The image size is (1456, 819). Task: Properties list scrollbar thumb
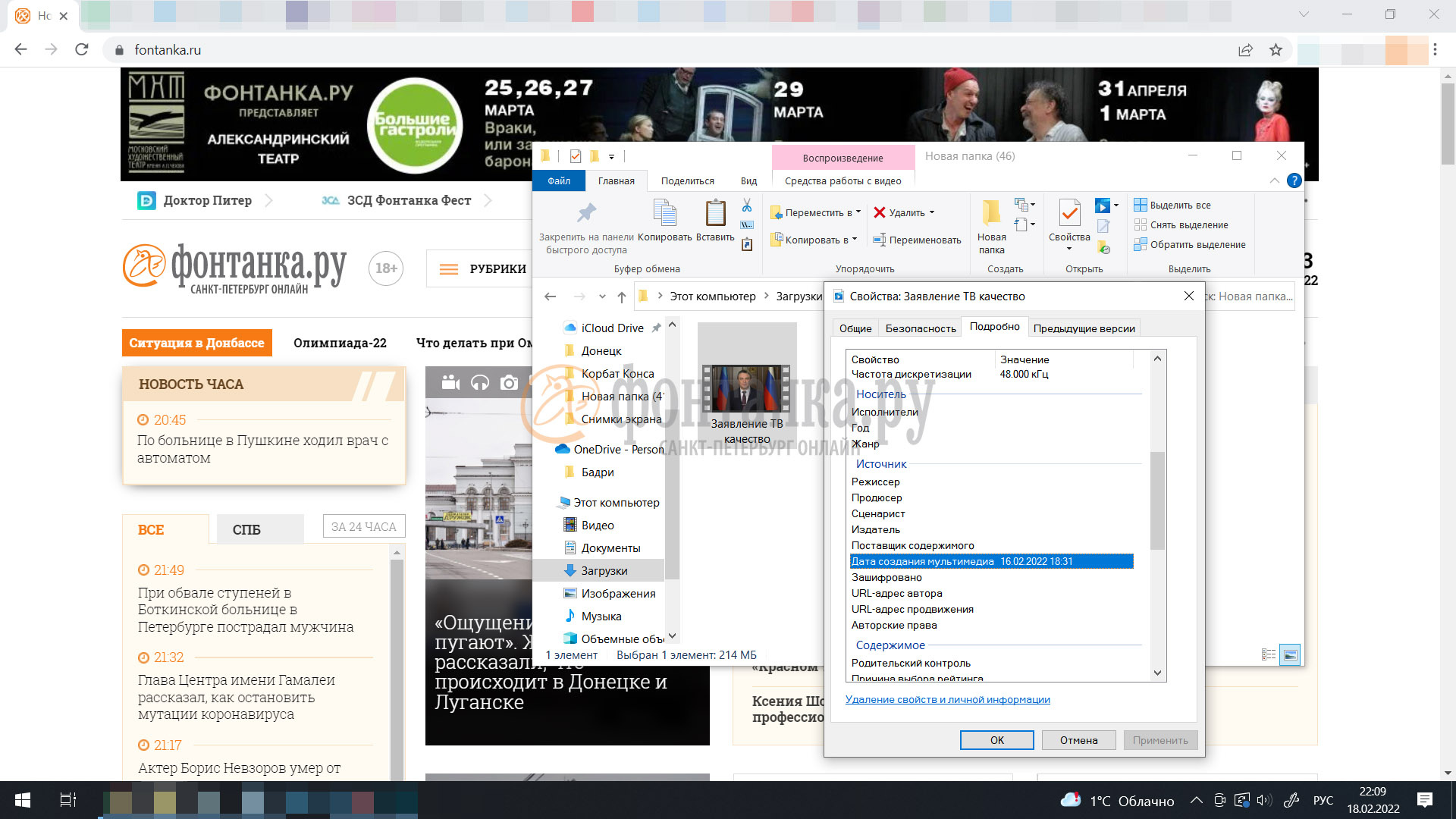[1157, 500]
